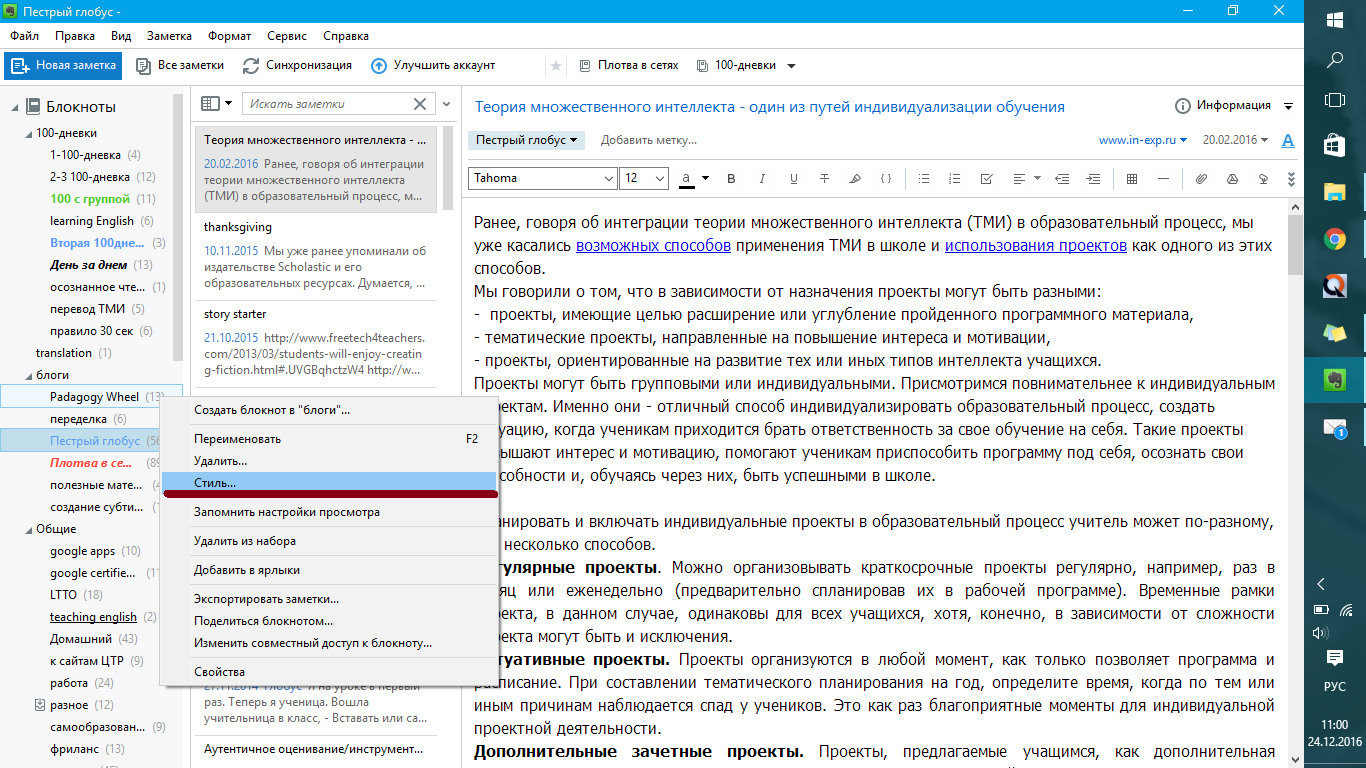1366x768 pixels.
Task: Click the star shortcuts icon in the toolbar
Action: (556, 66)
